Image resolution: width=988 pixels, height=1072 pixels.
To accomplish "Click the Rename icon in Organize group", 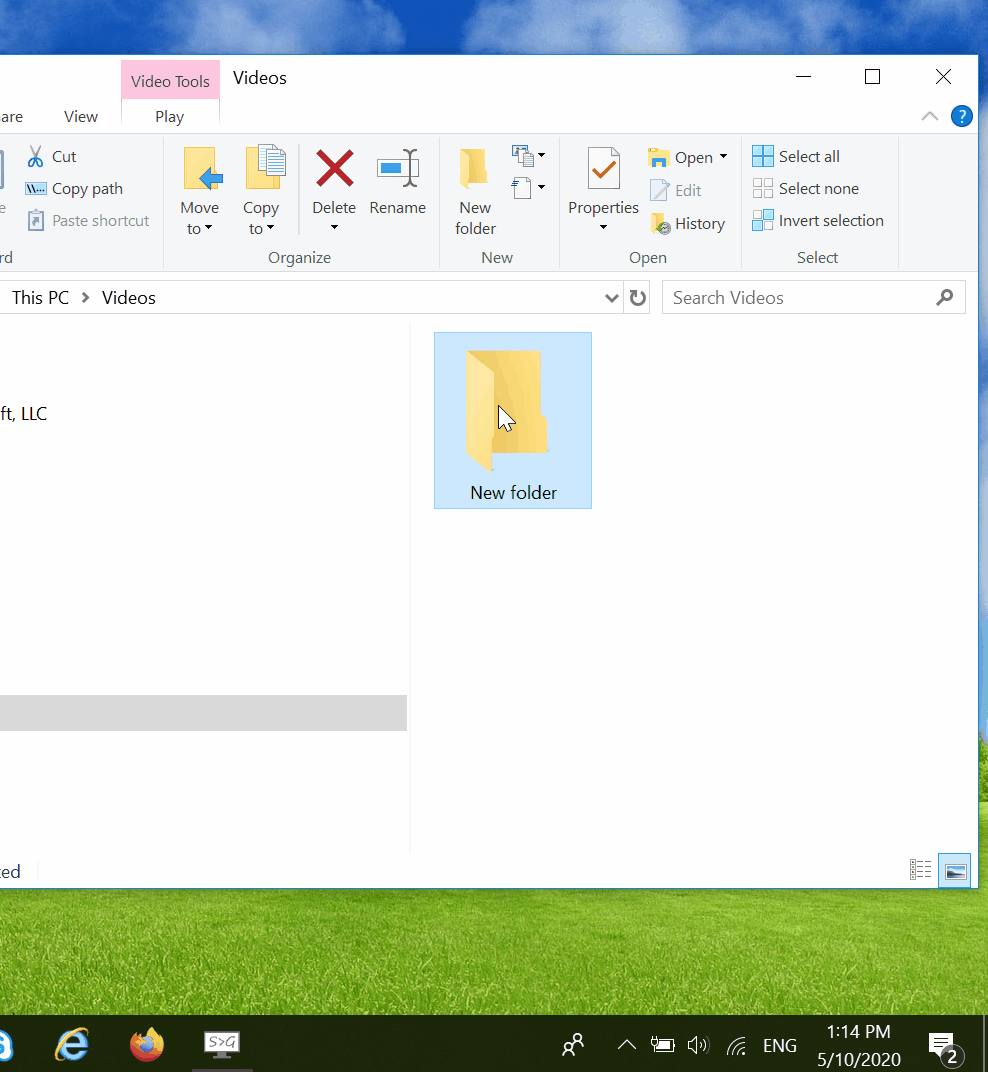I will [x=397, y=170].
